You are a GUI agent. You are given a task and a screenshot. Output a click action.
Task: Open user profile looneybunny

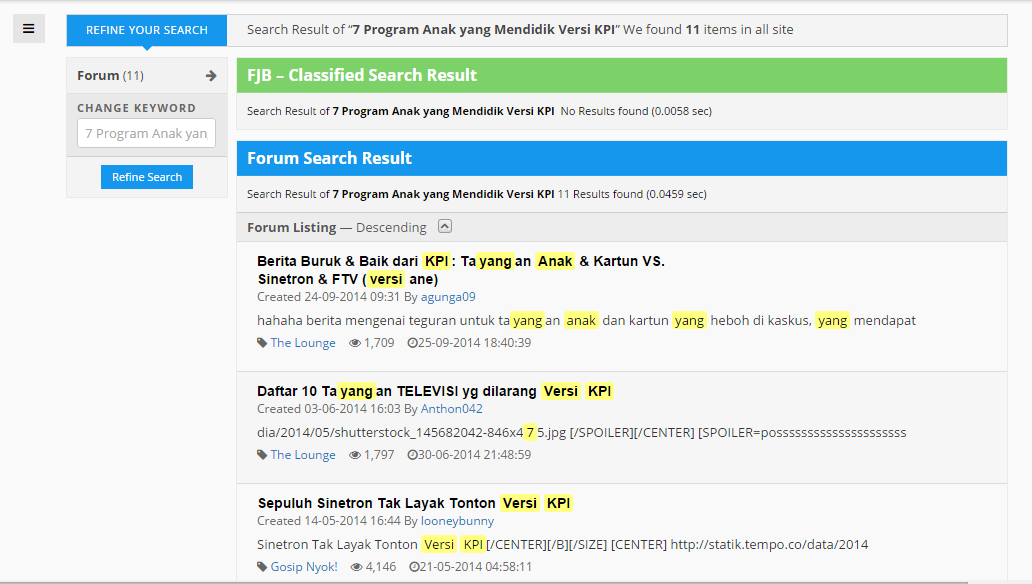tap(457, 521)
